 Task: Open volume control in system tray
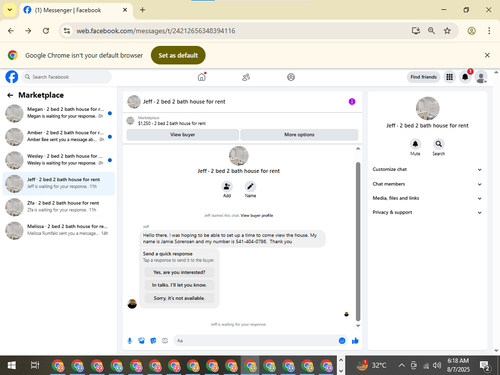(437, 366)
